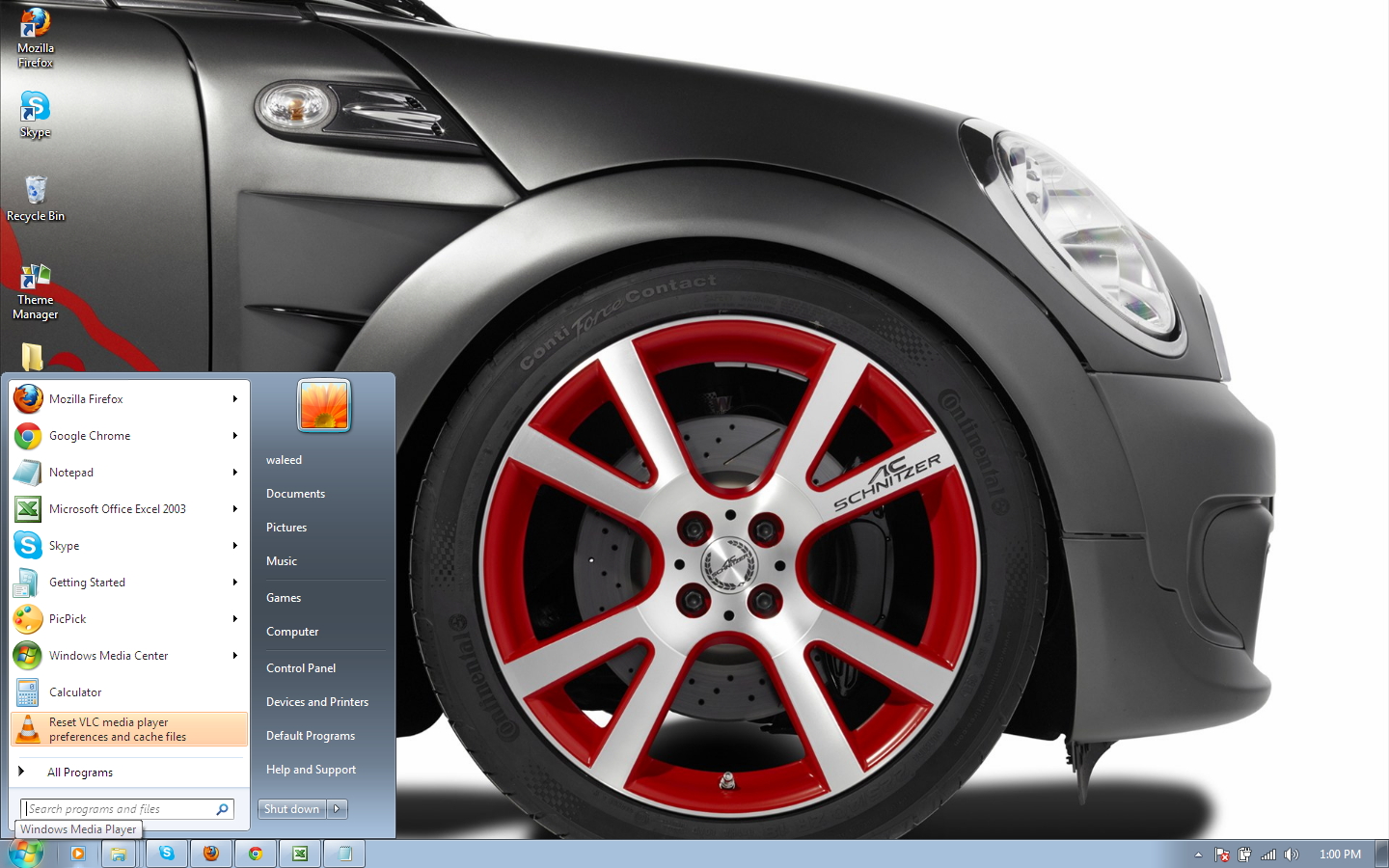Screen dimensions: 1389x868
Task: Click the search magnifier icon in the Start menu
Action: (222, 809)
